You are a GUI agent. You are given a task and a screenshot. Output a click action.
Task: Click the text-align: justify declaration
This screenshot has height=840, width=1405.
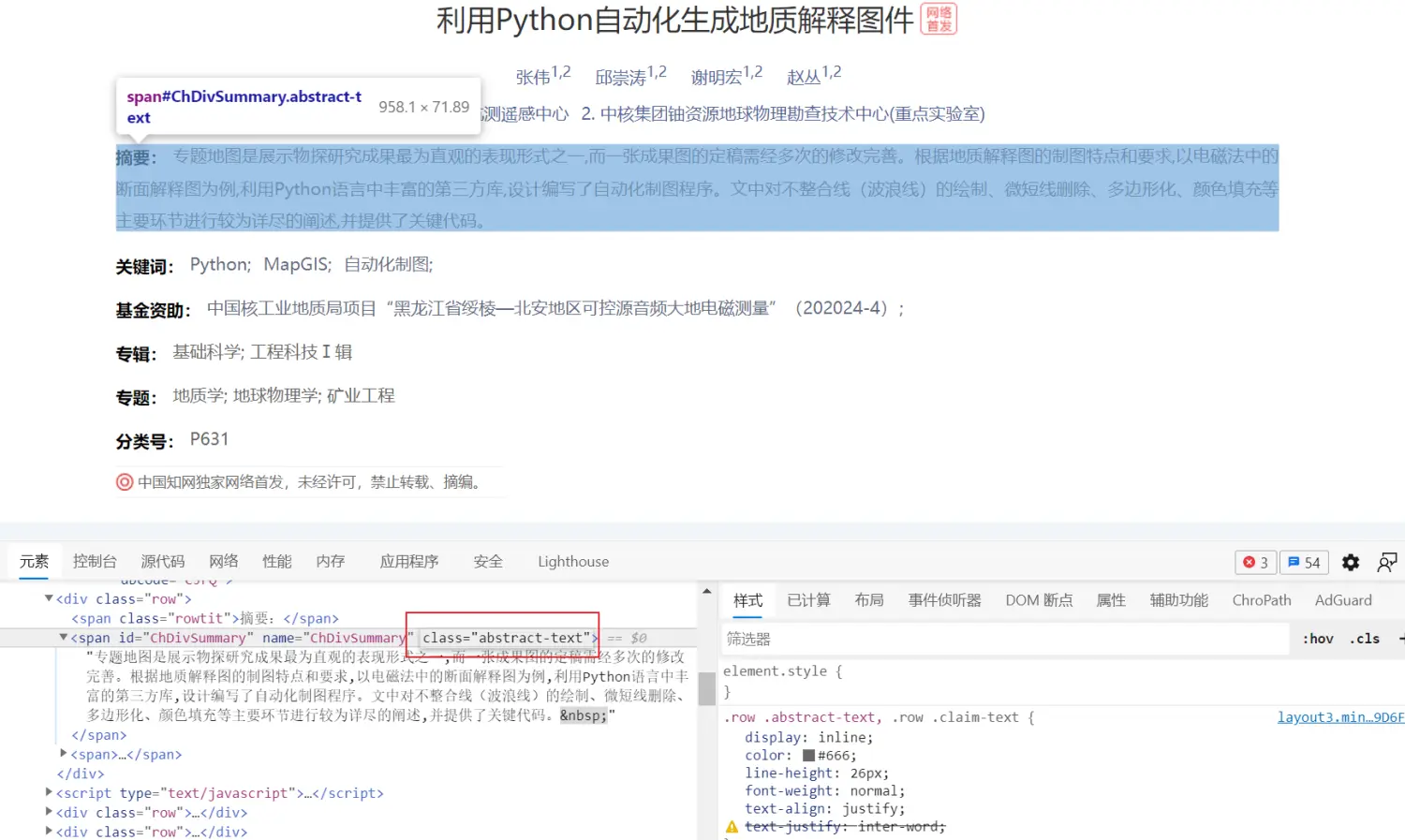825,809
